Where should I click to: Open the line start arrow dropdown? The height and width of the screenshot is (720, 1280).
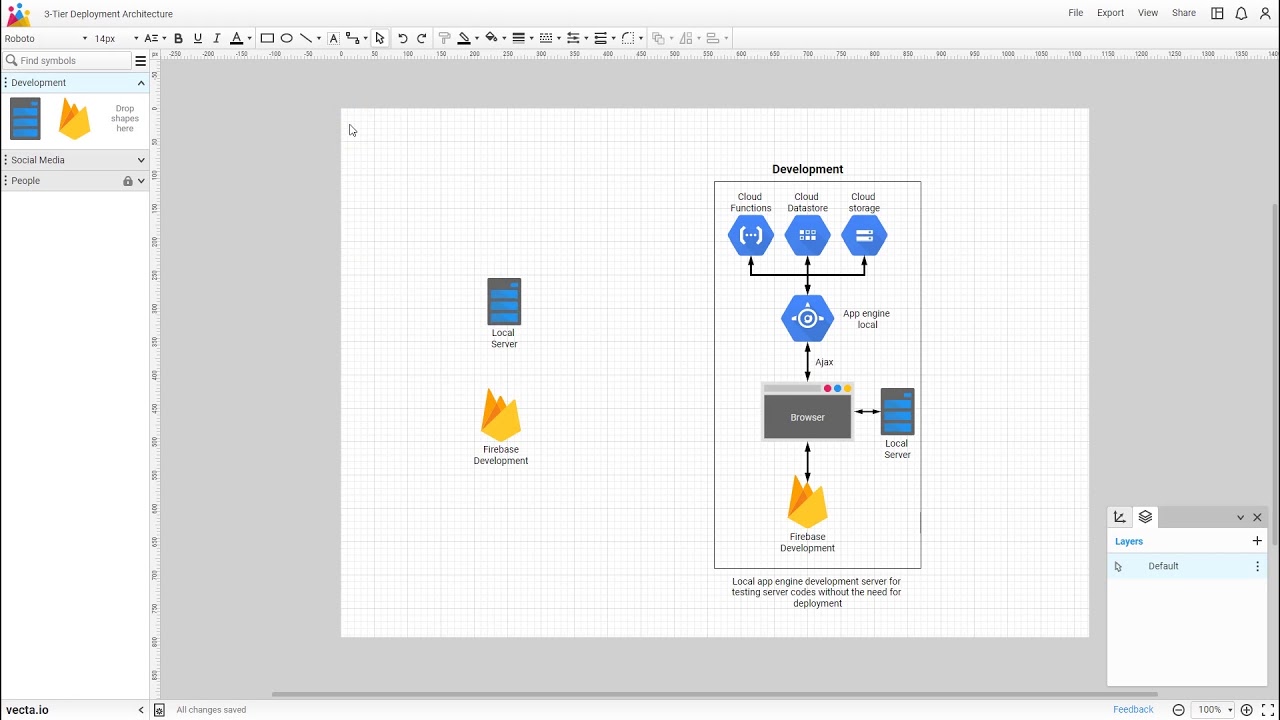click(577, 38)
